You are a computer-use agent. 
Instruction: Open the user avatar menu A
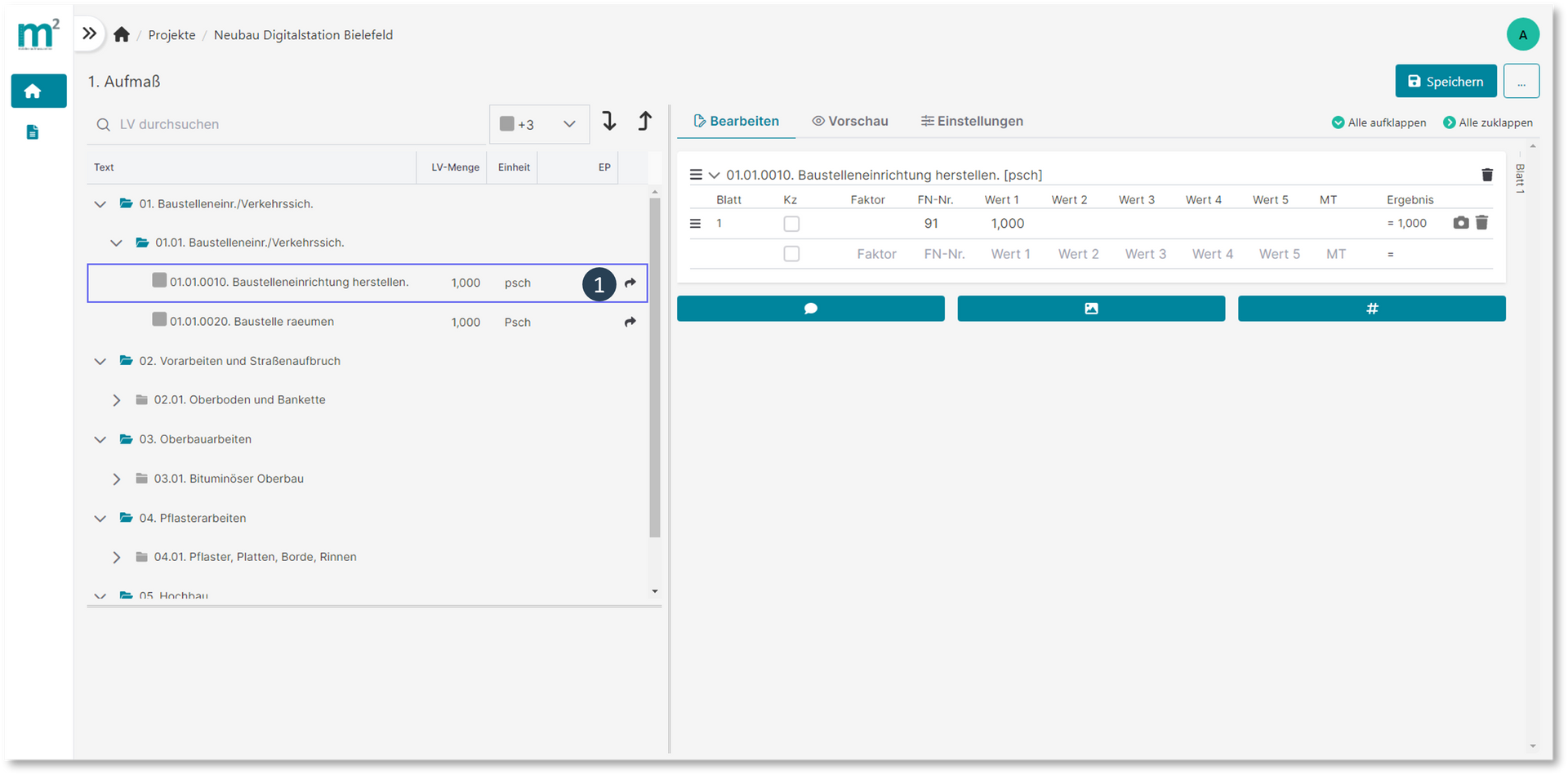[1522, 35]
